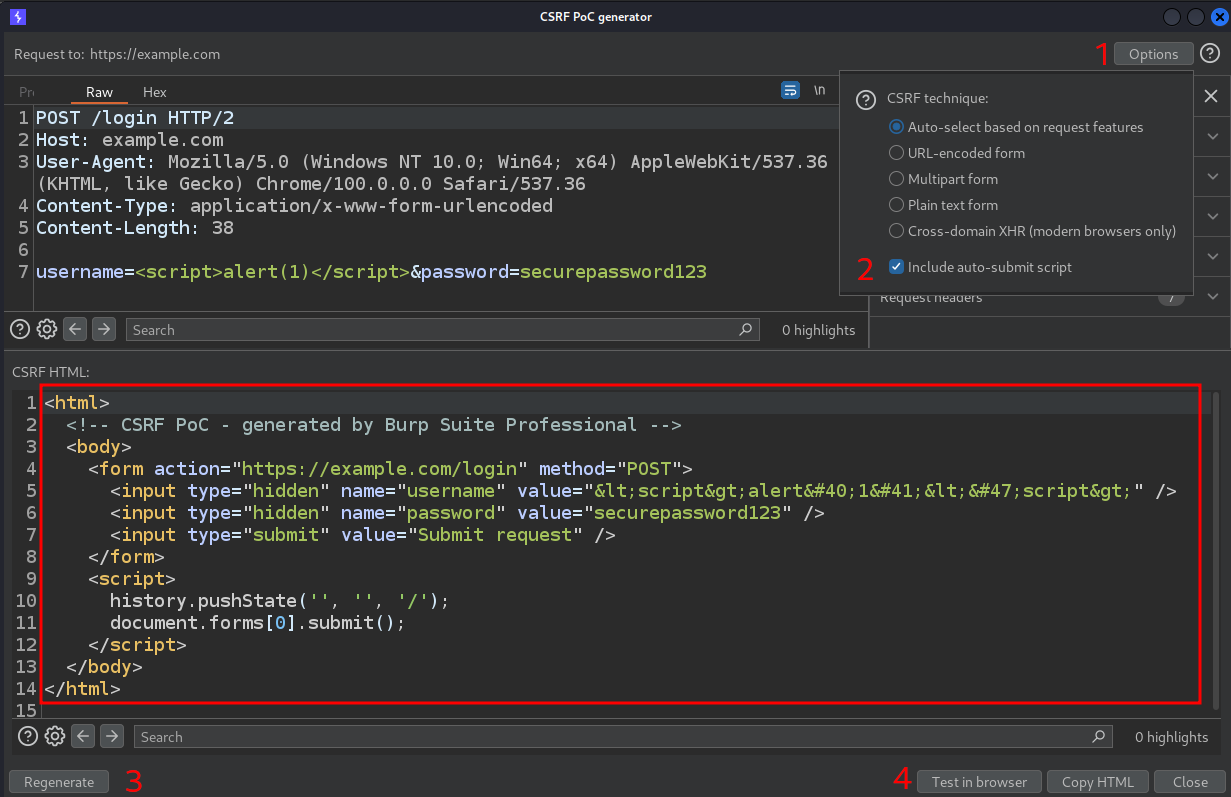Click the Request to https://example.com text
Viewport: 1231px width, 797px height.
(117, 54)
